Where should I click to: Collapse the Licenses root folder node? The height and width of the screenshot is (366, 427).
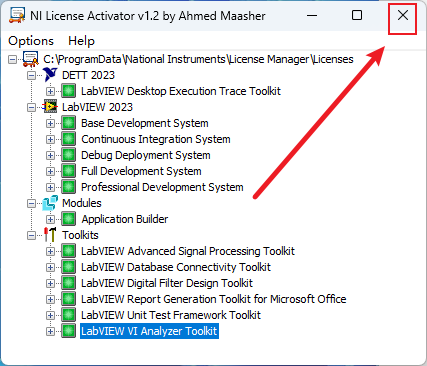[x=13, y=59]
